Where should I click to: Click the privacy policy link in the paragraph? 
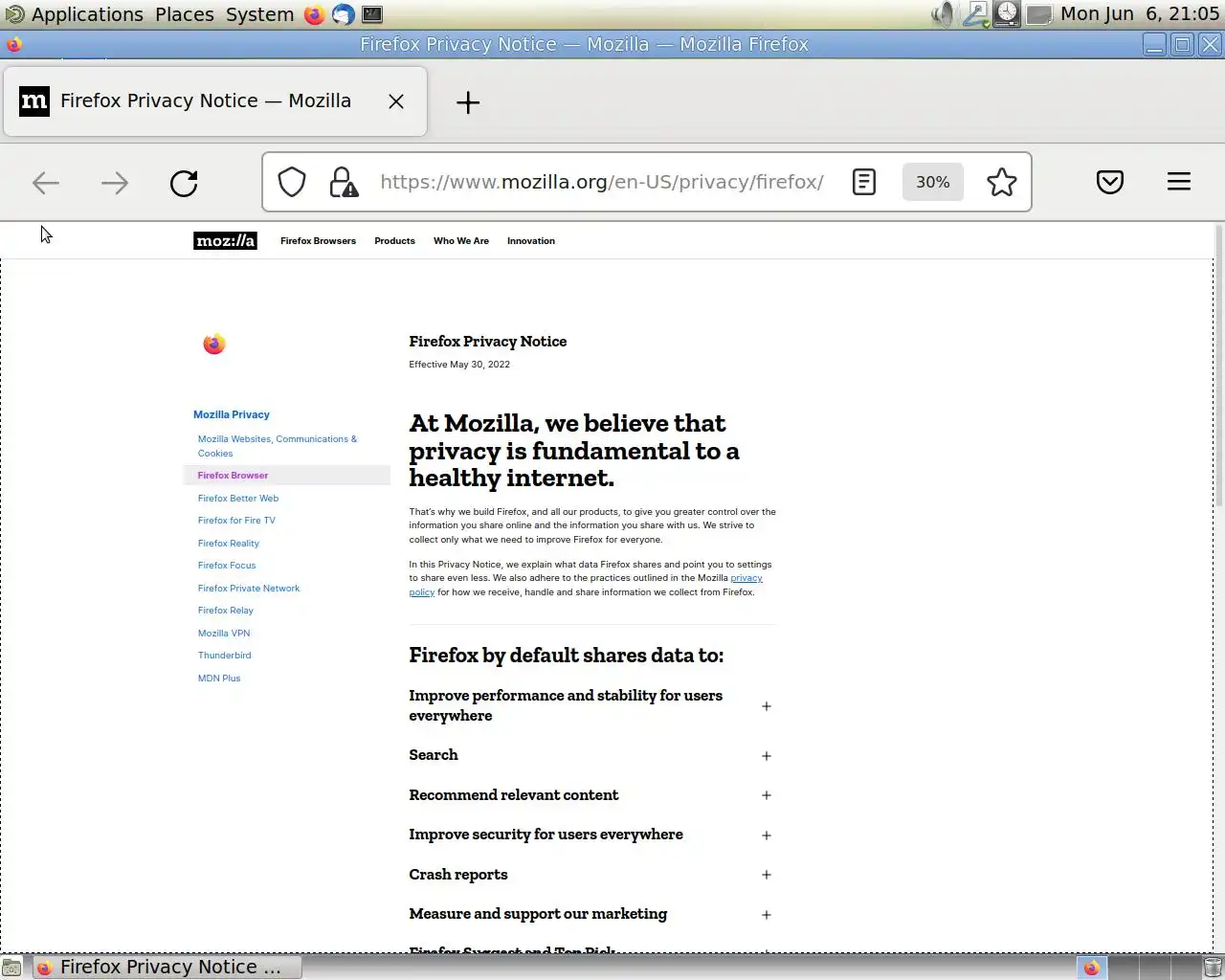pyautogui.click(x=746, y=578)
